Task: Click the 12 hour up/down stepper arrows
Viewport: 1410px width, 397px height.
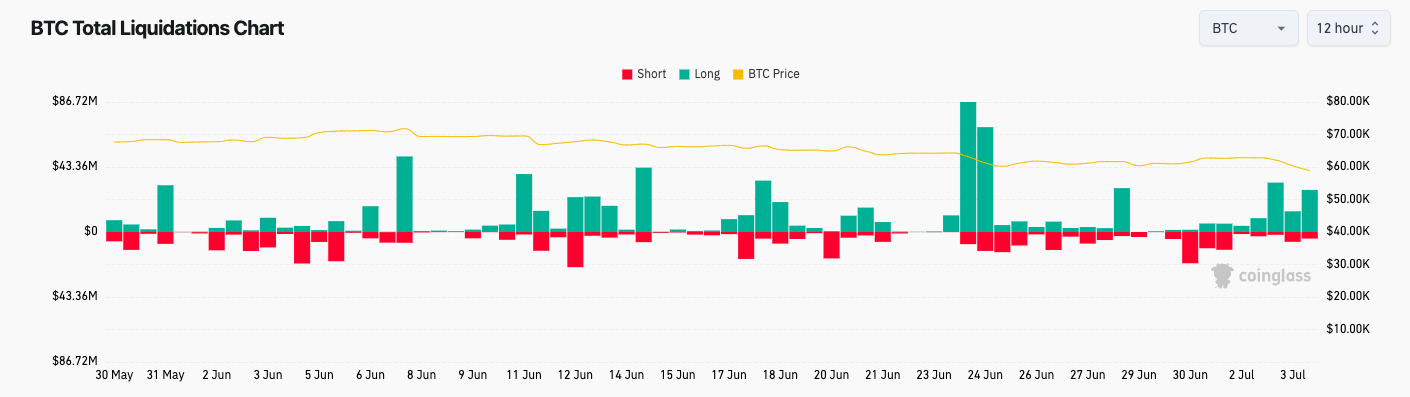Action: coord(1375,28)
